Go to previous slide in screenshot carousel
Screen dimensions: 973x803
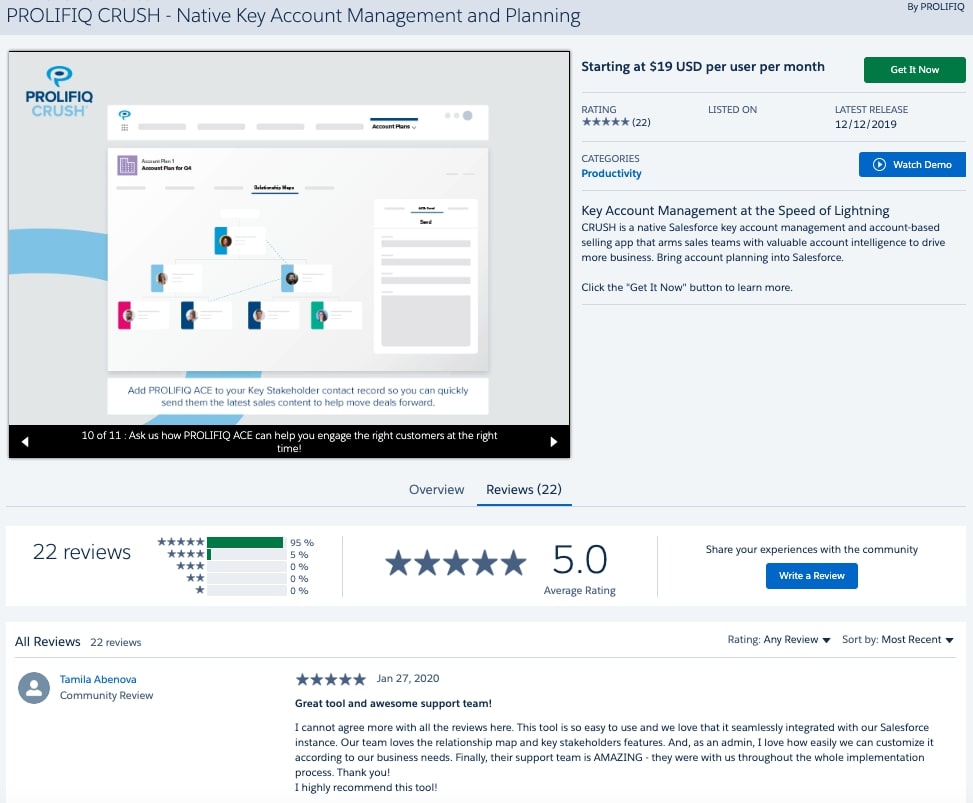[x=25, y=442]
